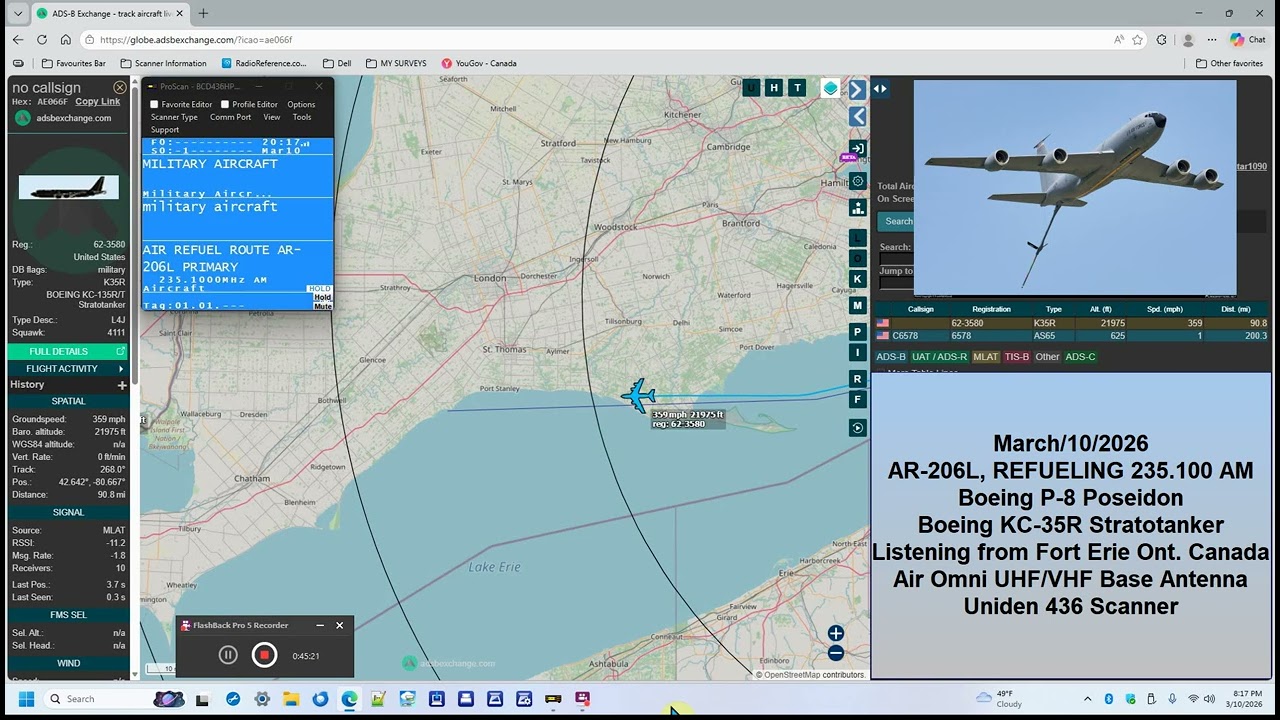Click the Copy Link link
This screenshot has width=1280, height=720.
coord(97,101)
